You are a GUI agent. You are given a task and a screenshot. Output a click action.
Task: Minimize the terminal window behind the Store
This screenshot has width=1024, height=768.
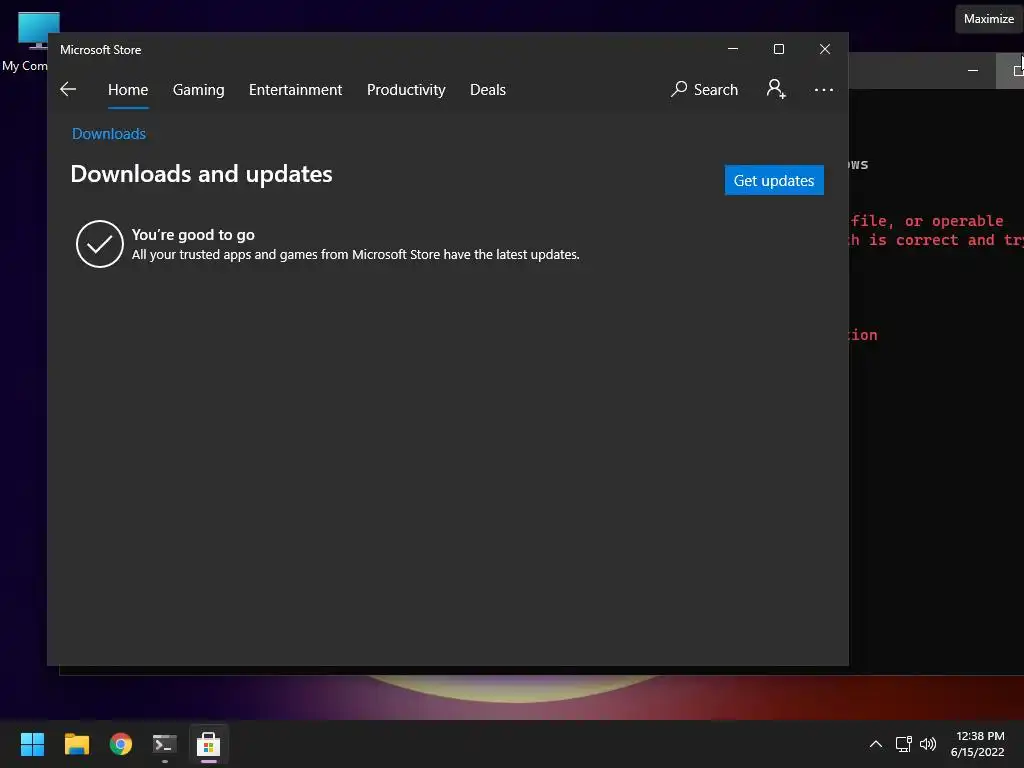click(x=972, y=70)
